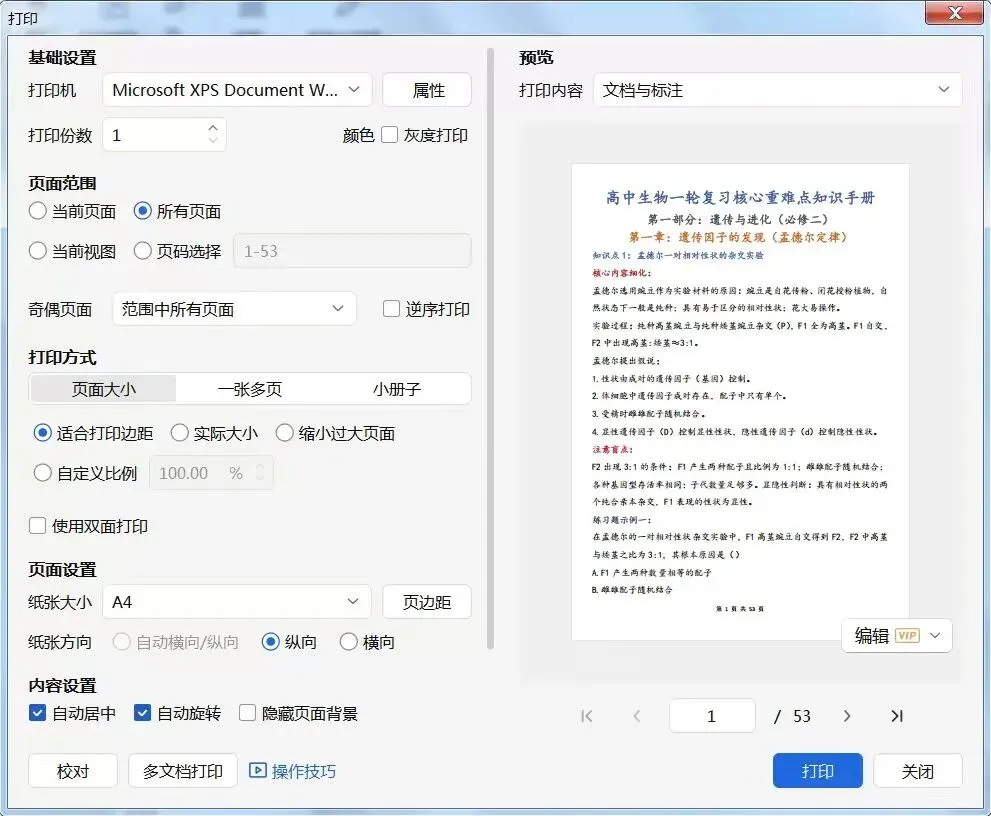The height and width of the screenshot is (816, 991).
Task: Open the printer selection dropdown
Action: tap(237, 90)
